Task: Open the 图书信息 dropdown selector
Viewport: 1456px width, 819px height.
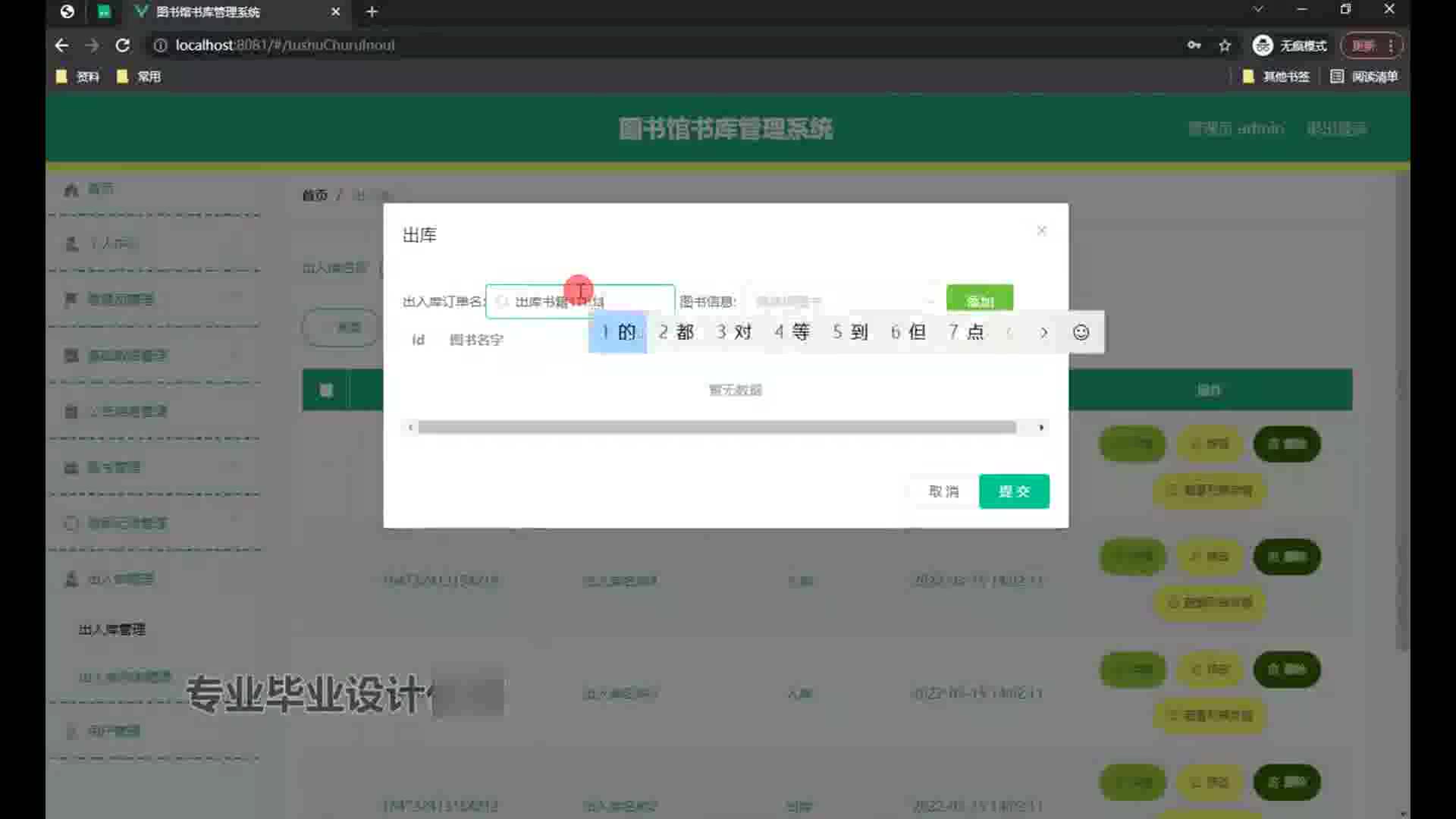Action: tap(843, 301)
